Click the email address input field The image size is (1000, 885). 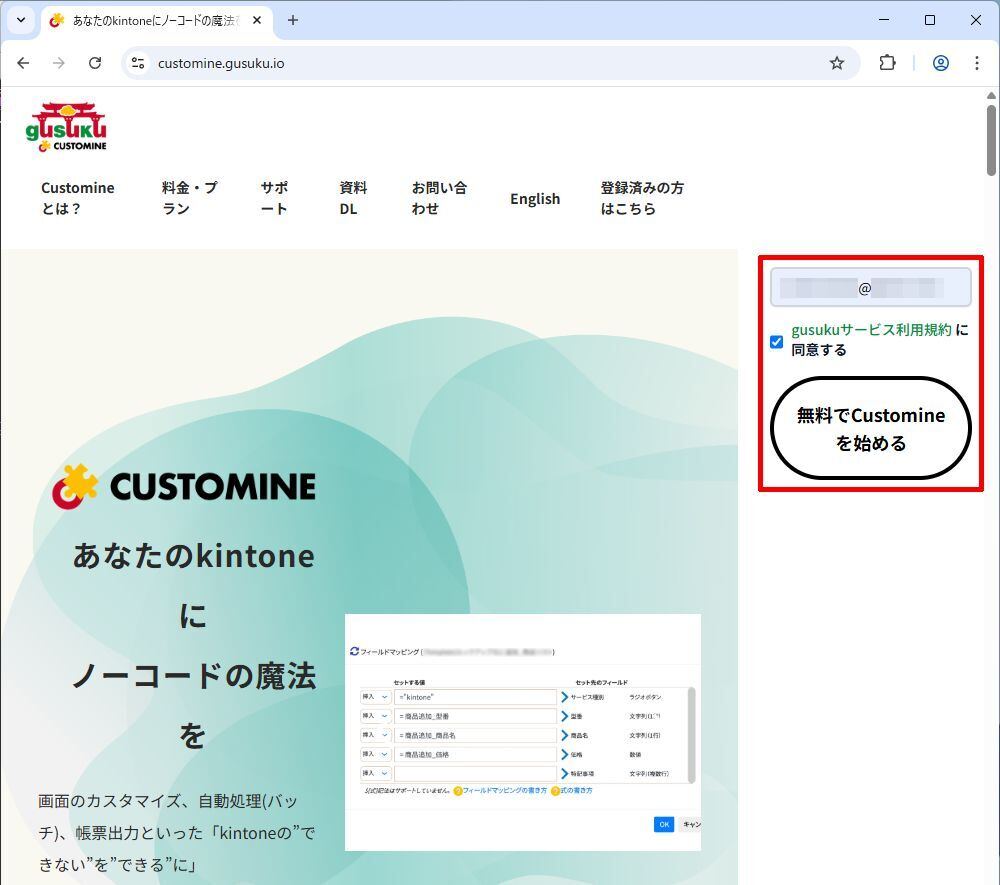pos(871,288)
